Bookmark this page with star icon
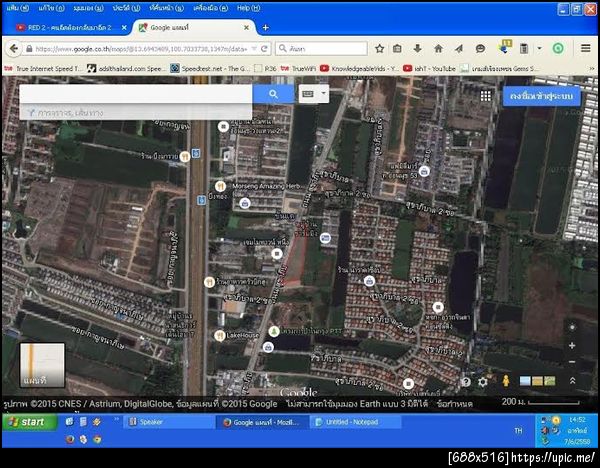Viewport: 600px width, 468px height. click(380, 49)
